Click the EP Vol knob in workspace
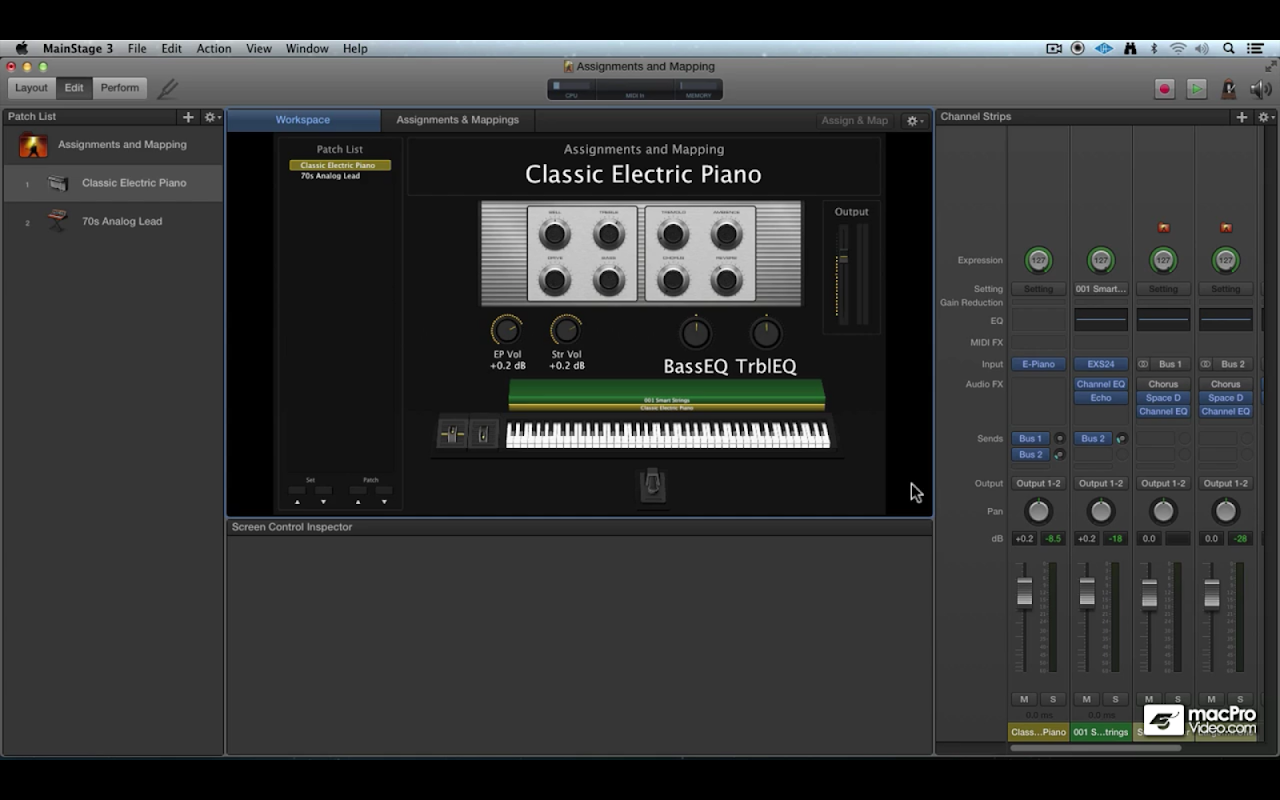1280x800 pixels. tap(506, 330)
